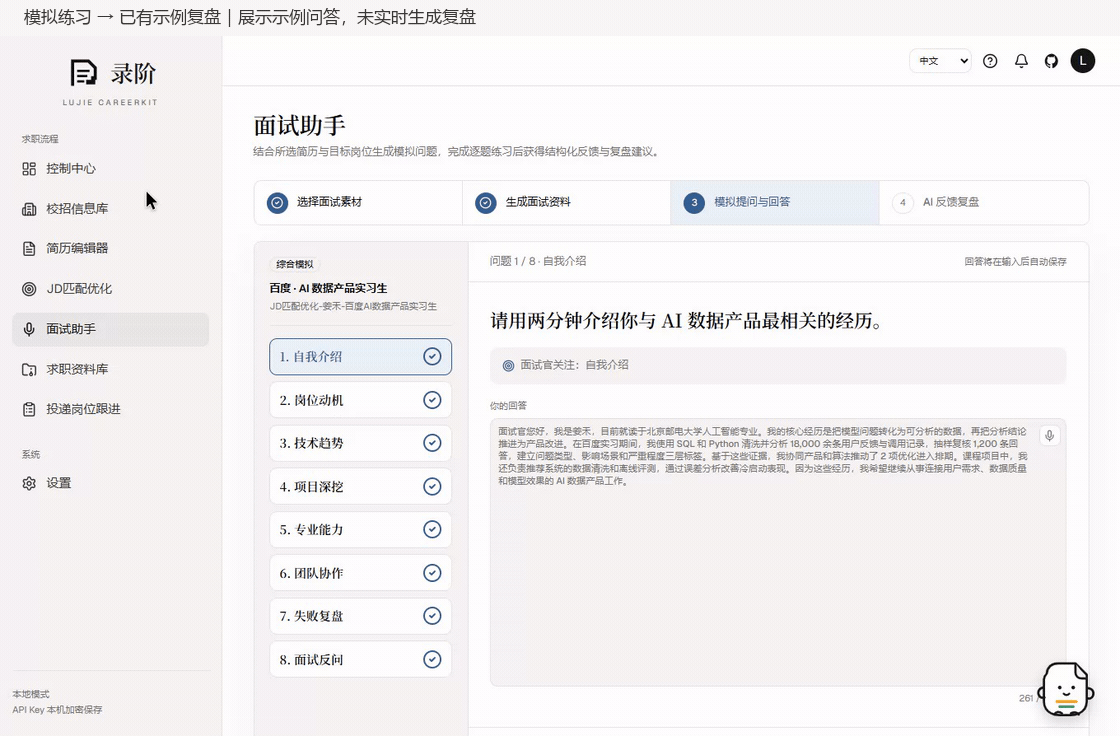Open 求职资料库 folder icon
The image size is (1120, 736).
[29, 369]
